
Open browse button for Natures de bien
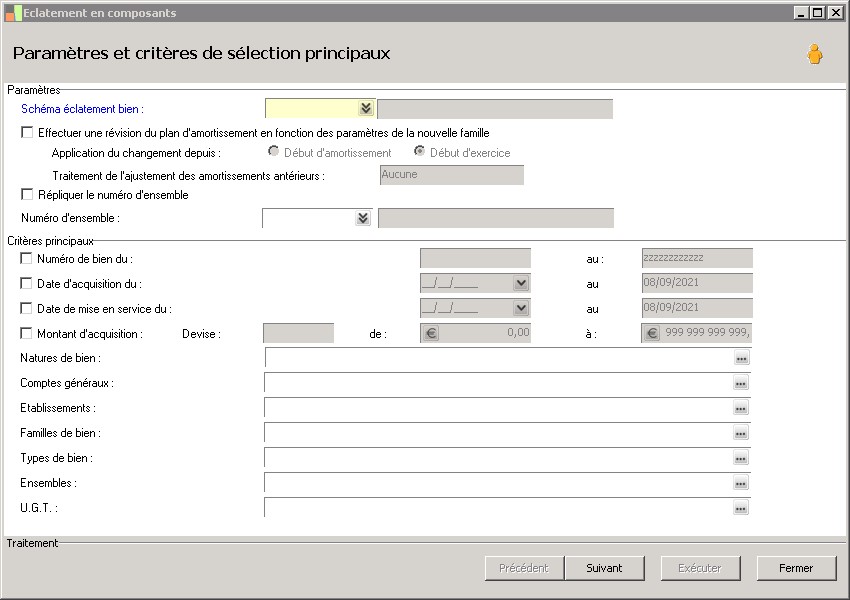click(740, 358)
